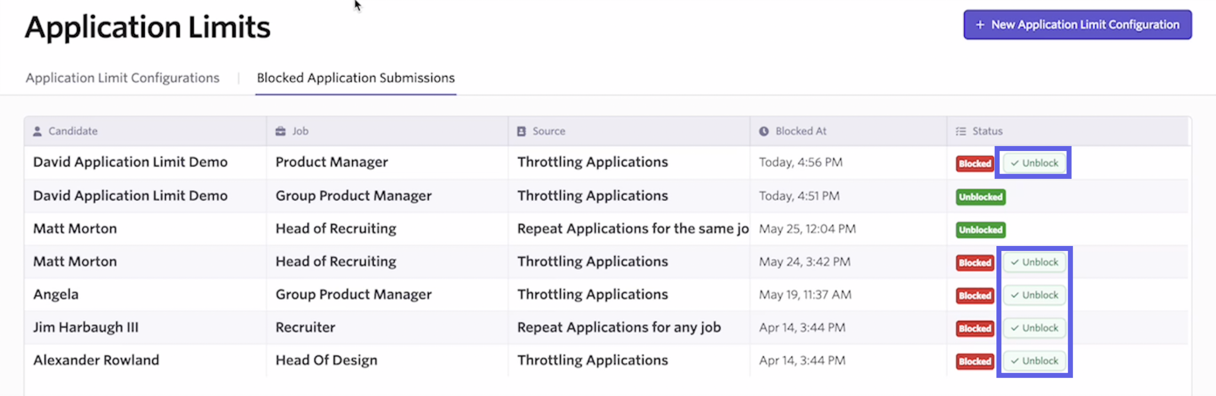Screen dimensions: 1216x396
Task: Open Matt Morton in the May 24 row
Action: click(x=75, y=262)
